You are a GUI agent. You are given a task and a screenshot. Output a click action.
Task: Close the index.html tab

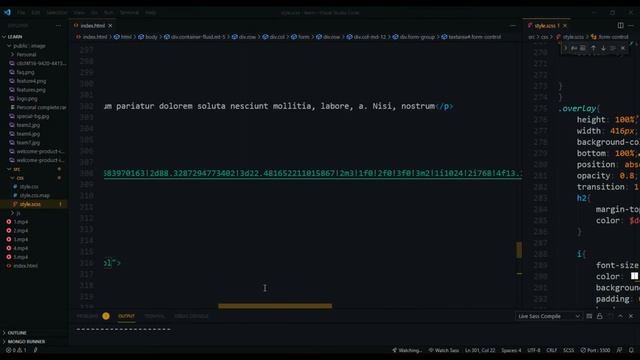pyautogui.click(x=110, y=25)
